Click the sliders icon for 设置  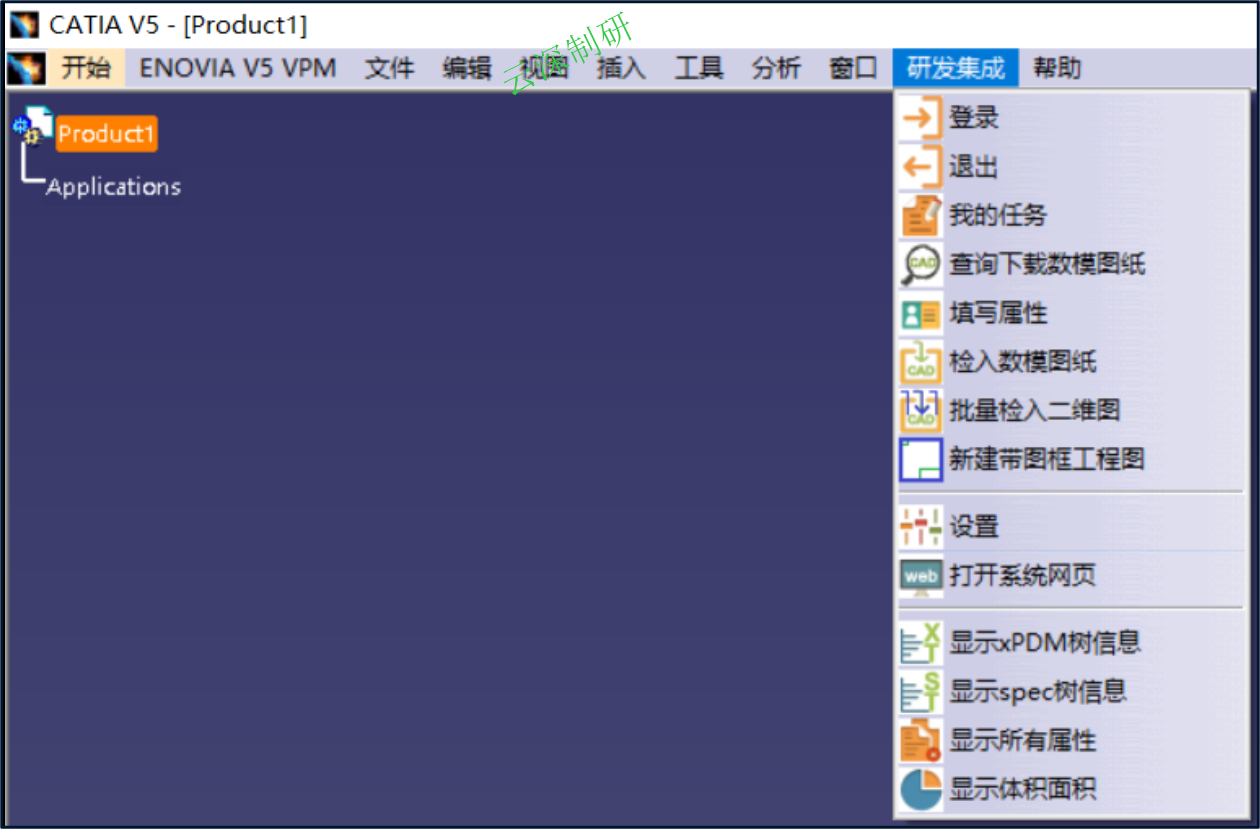tap(921, 526)
